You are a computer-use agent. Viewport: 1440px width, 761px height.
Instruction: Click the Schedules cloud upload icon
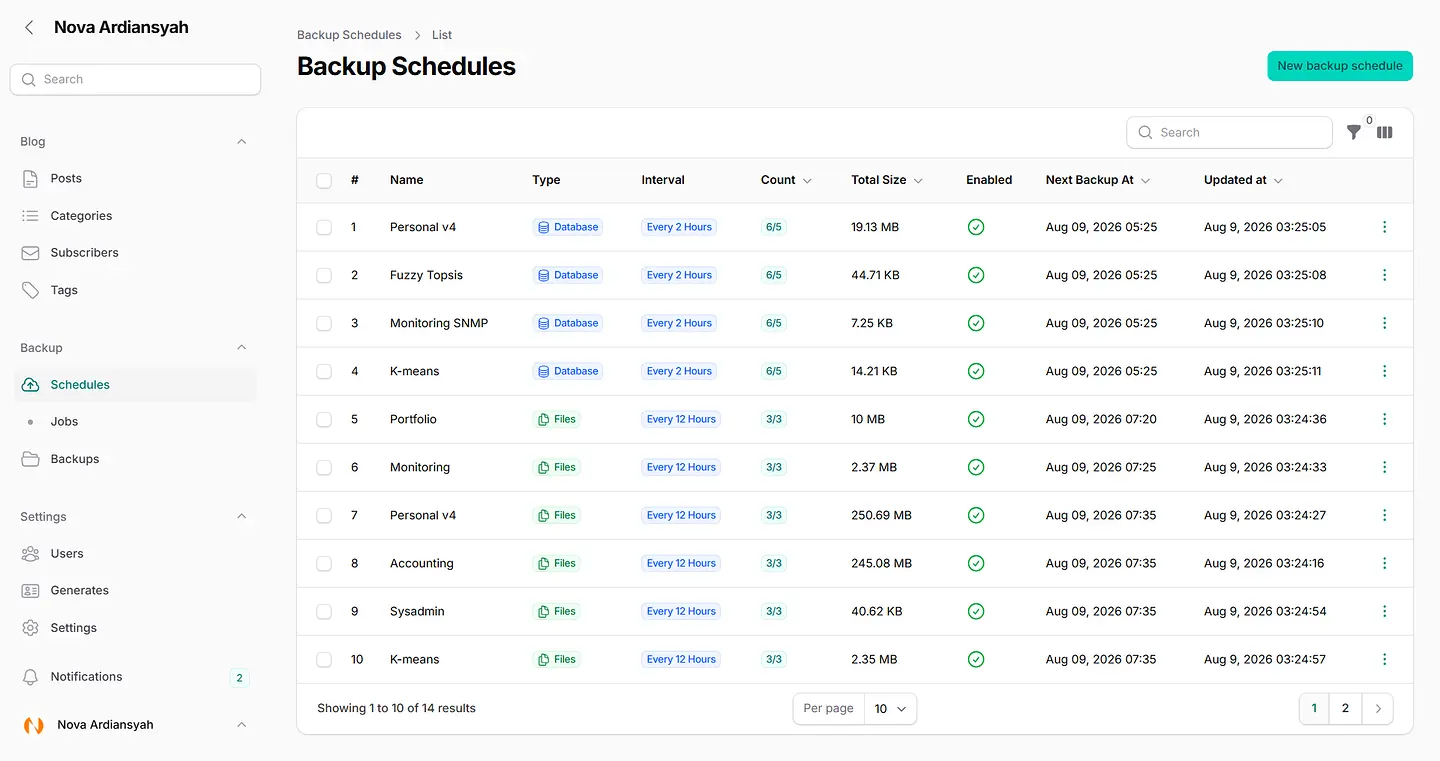pos(31,385)
